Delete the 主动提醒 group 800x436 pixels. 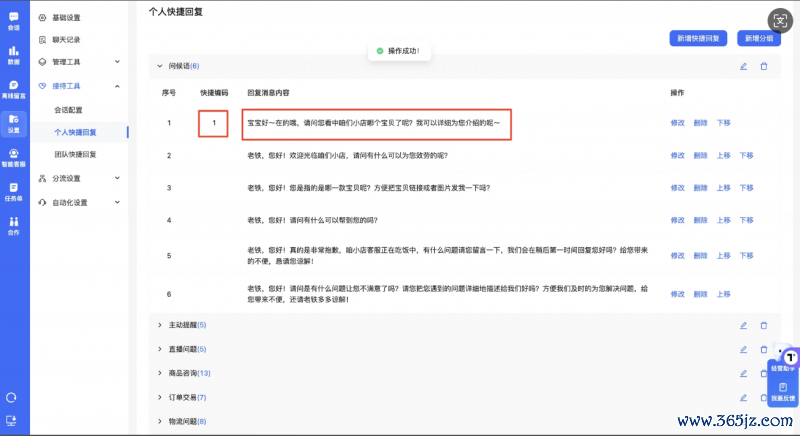click(x=764, y=325)
